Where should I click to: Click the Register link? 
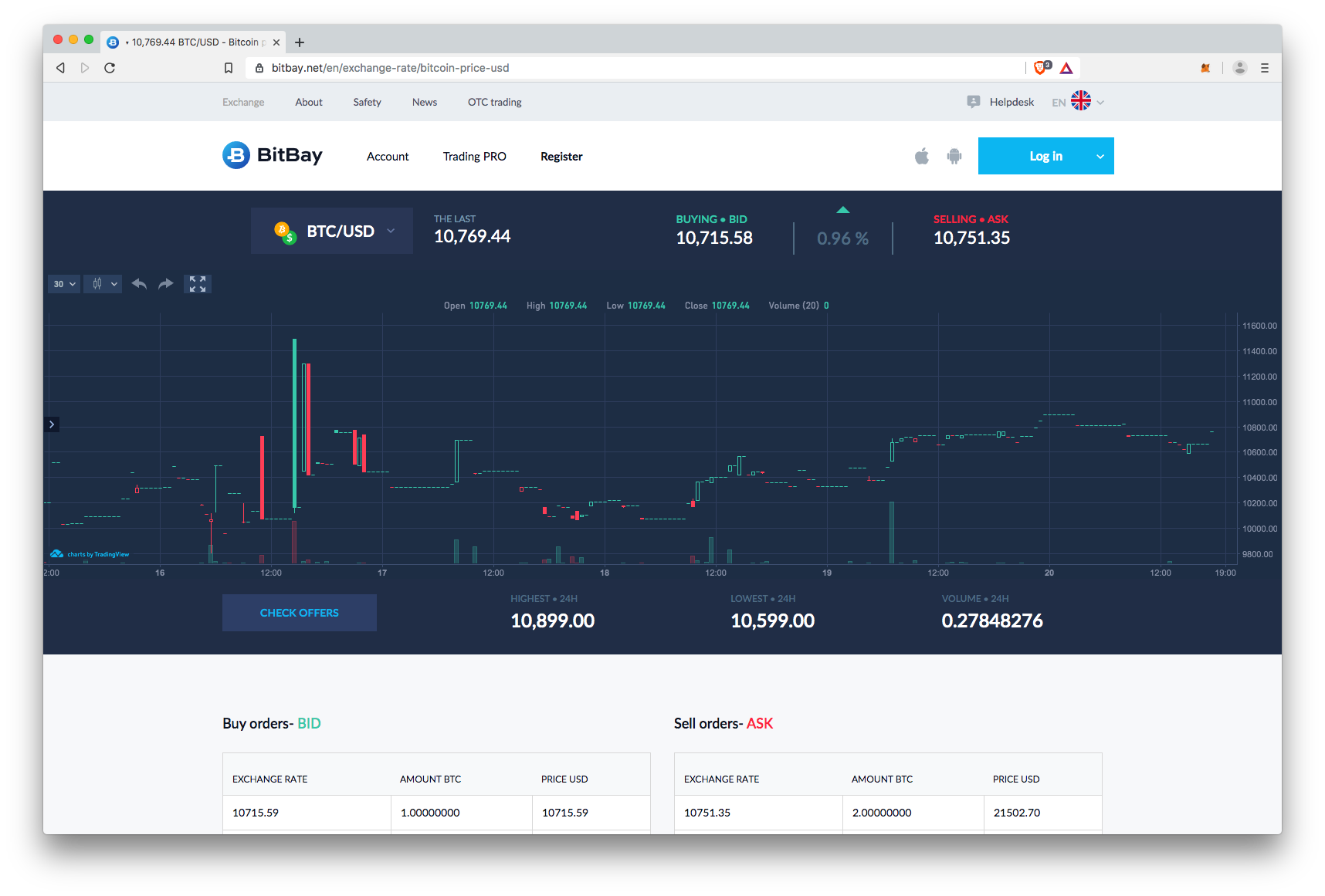click(x=561, y=157)
